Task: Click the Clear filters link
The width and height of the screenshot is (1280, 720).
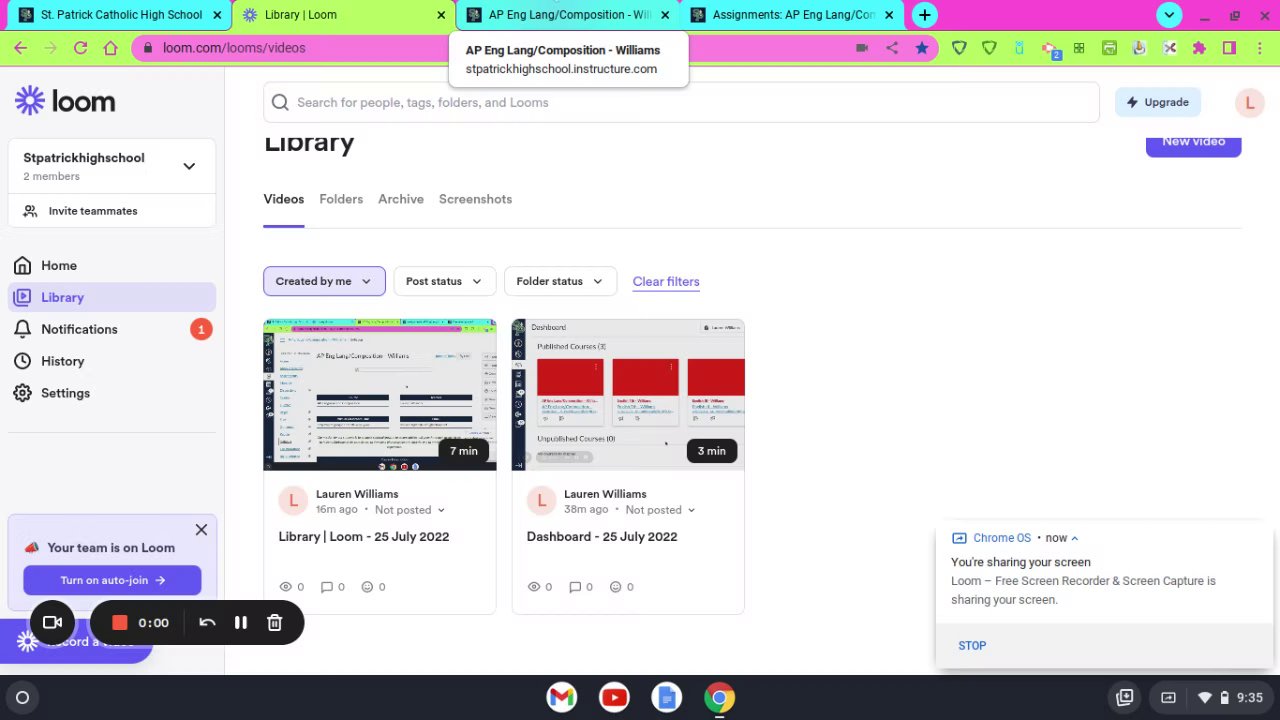Action: click(666, 281)
